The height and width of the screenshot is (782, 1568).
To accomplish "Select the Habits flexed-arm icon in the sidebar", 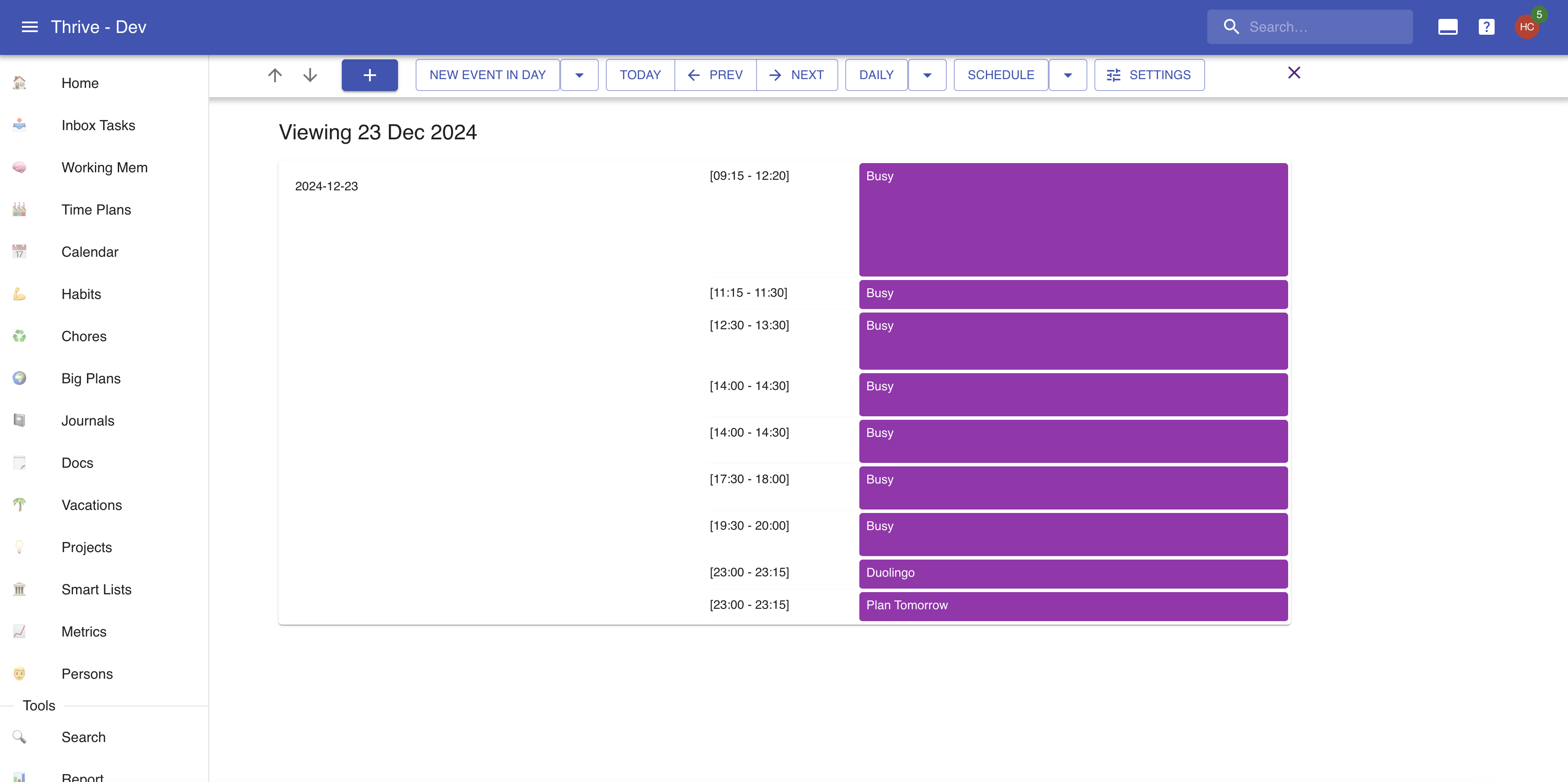I will point(19,294).
